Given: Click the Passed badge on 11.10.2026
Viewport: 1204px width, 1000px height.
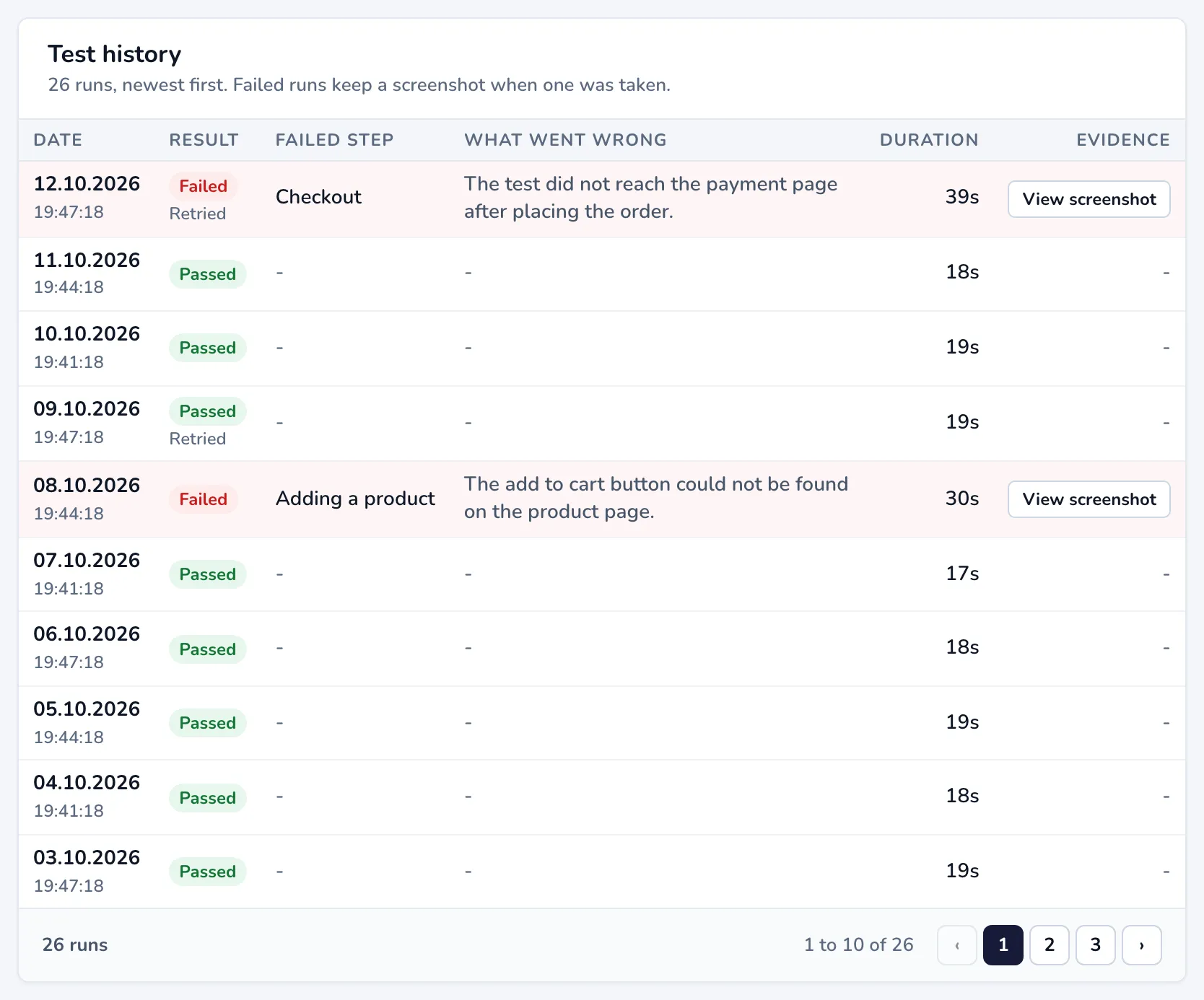Looking at the screenshot, I should click(x=208, y=274).
